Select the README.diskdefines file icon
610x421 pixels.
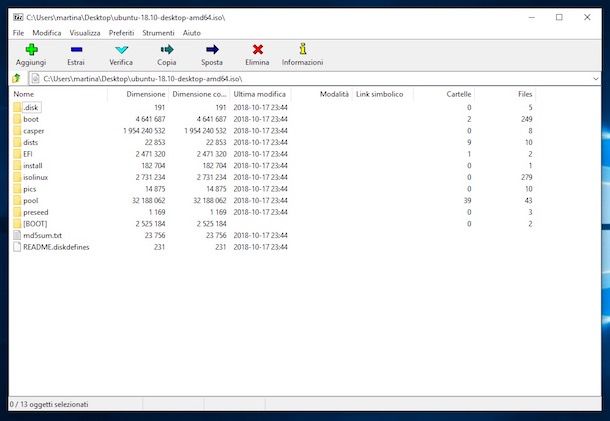[x=17, y=247]
